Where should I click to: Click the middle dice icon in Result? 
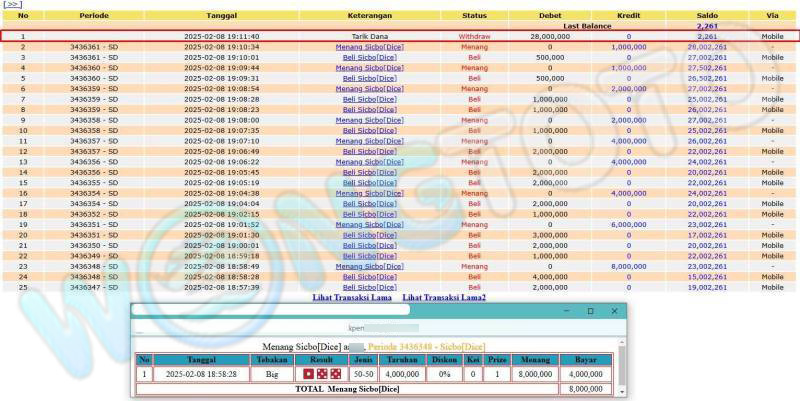coord(321,374)
